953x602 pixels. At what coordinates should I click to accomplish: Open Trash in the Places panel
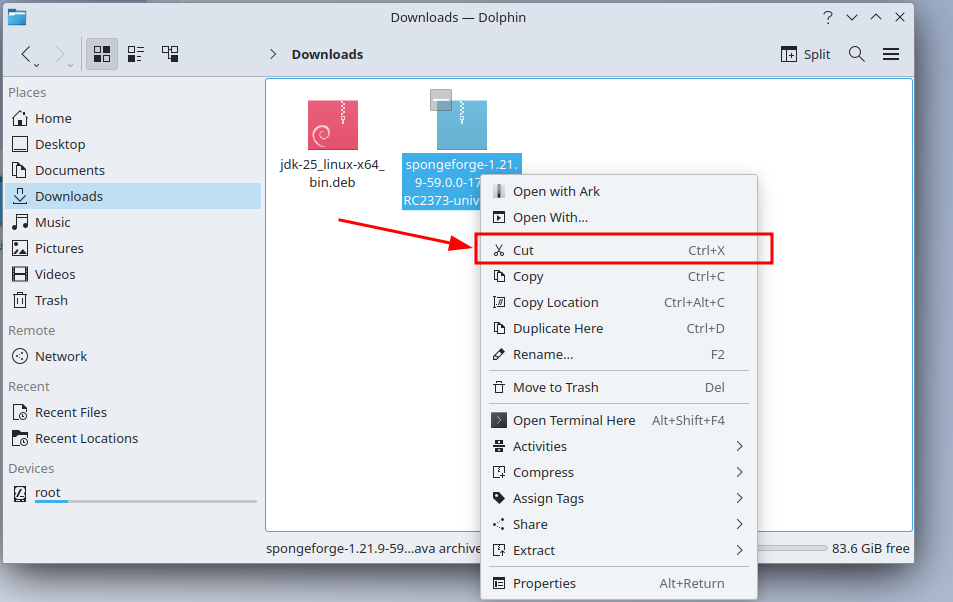point(51,300)
